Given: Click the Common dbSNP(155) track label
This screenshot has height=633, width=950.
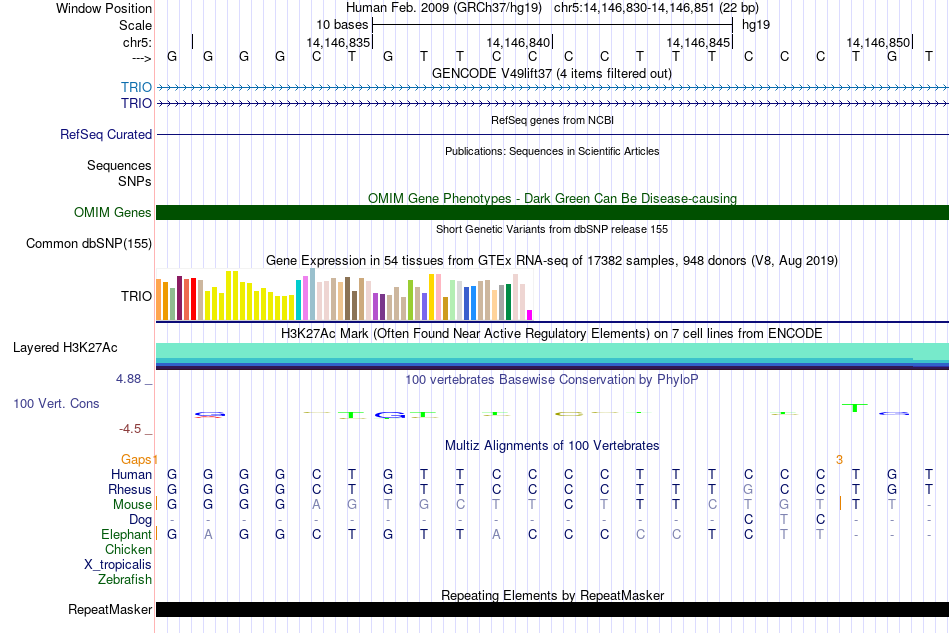Looking at the screenshot, I should pos(89,244).
